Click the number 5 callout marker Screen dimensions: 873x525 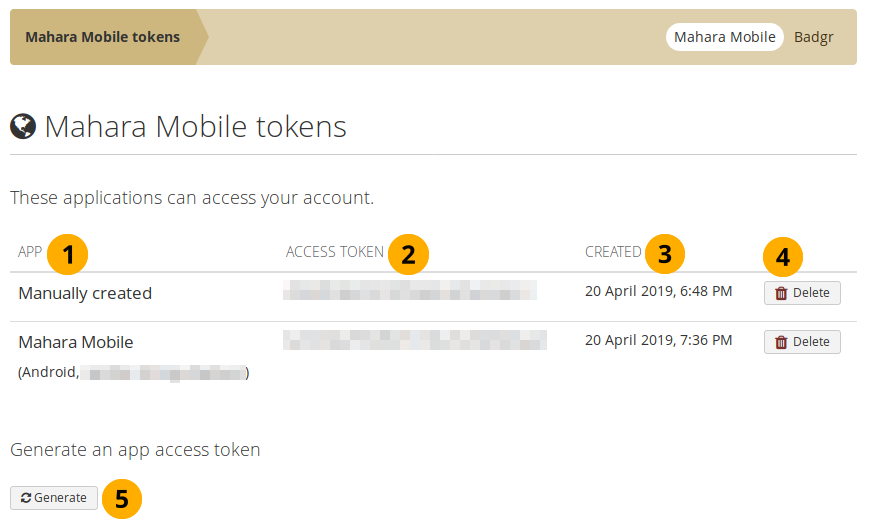point(122,499)
